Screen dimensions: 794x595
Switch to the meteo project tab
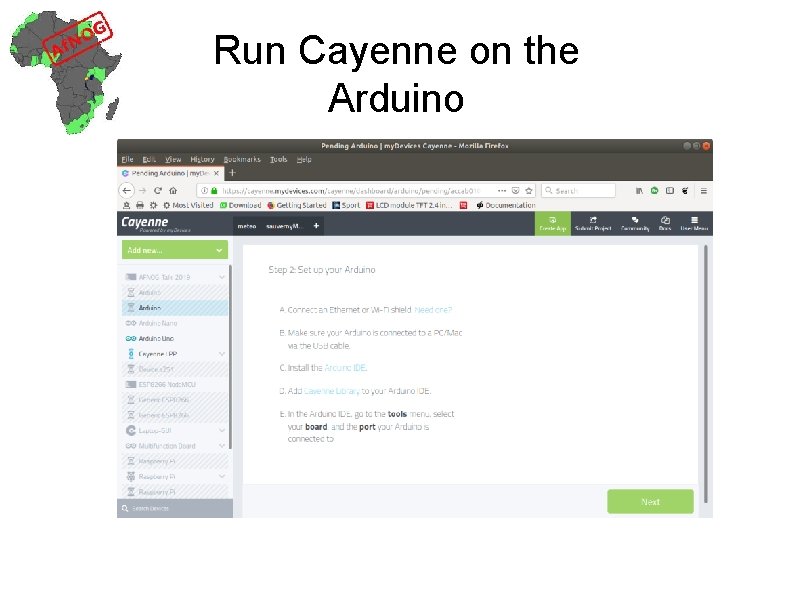247,226
